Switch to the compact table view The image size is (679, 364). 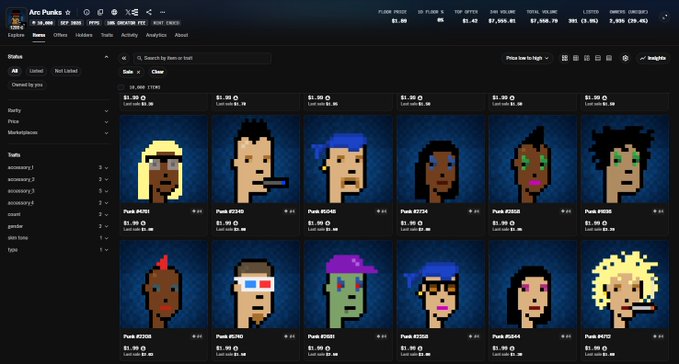(x=609, y=58)
